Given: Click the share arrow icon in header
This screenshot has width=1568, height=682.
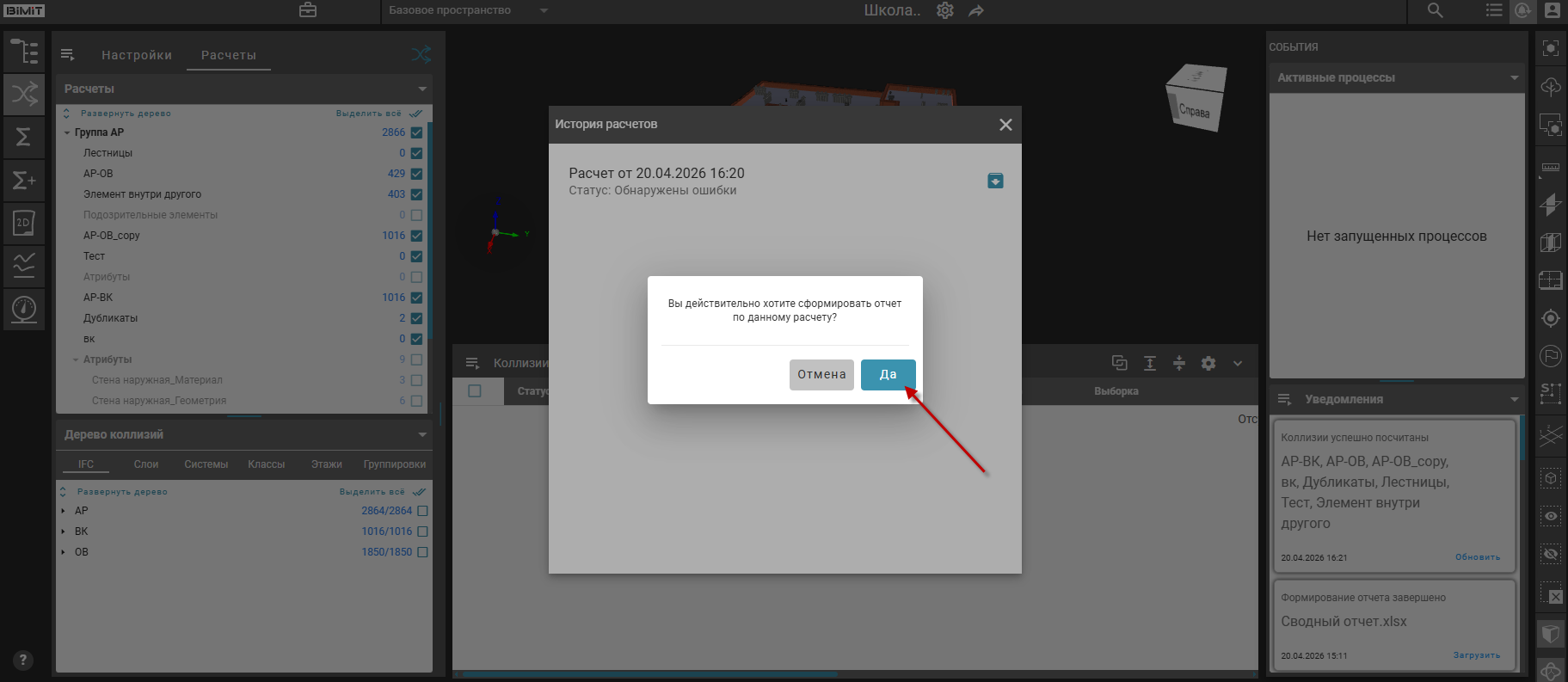Looking at the screenshot, I should 976,11.
